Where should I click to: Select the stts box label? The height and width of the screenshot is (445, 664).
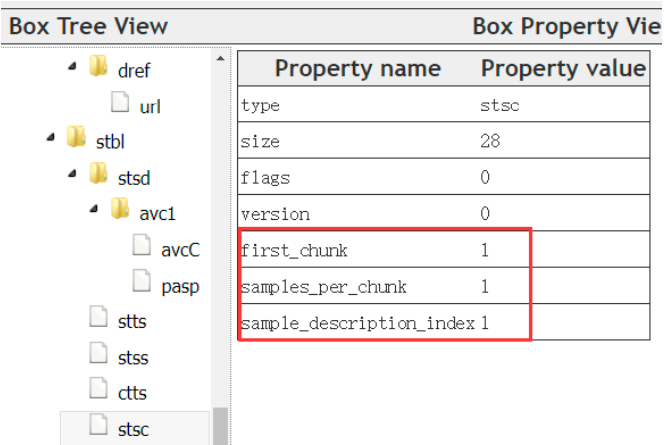coord(132,322)
